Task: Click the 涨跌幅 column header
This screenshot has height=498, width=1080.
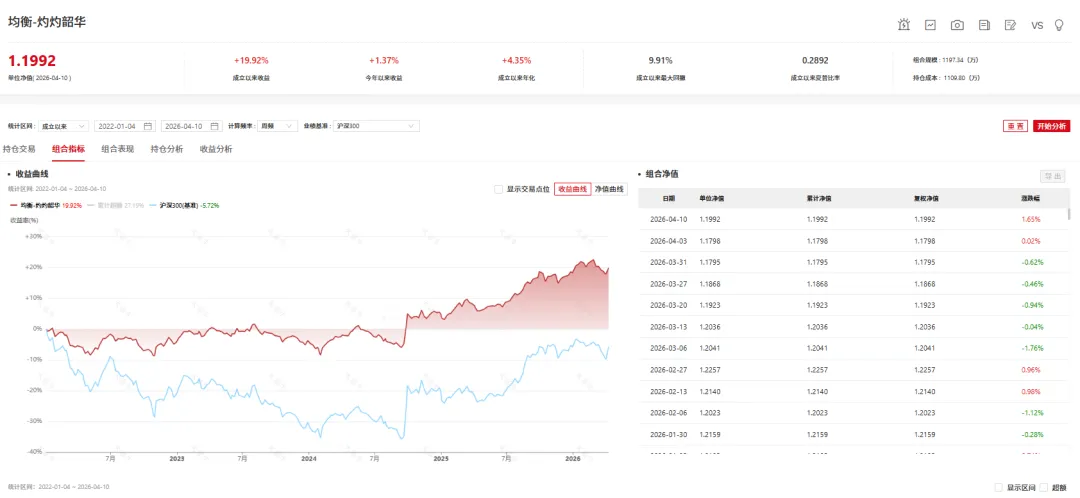Action: (1031, 198)
